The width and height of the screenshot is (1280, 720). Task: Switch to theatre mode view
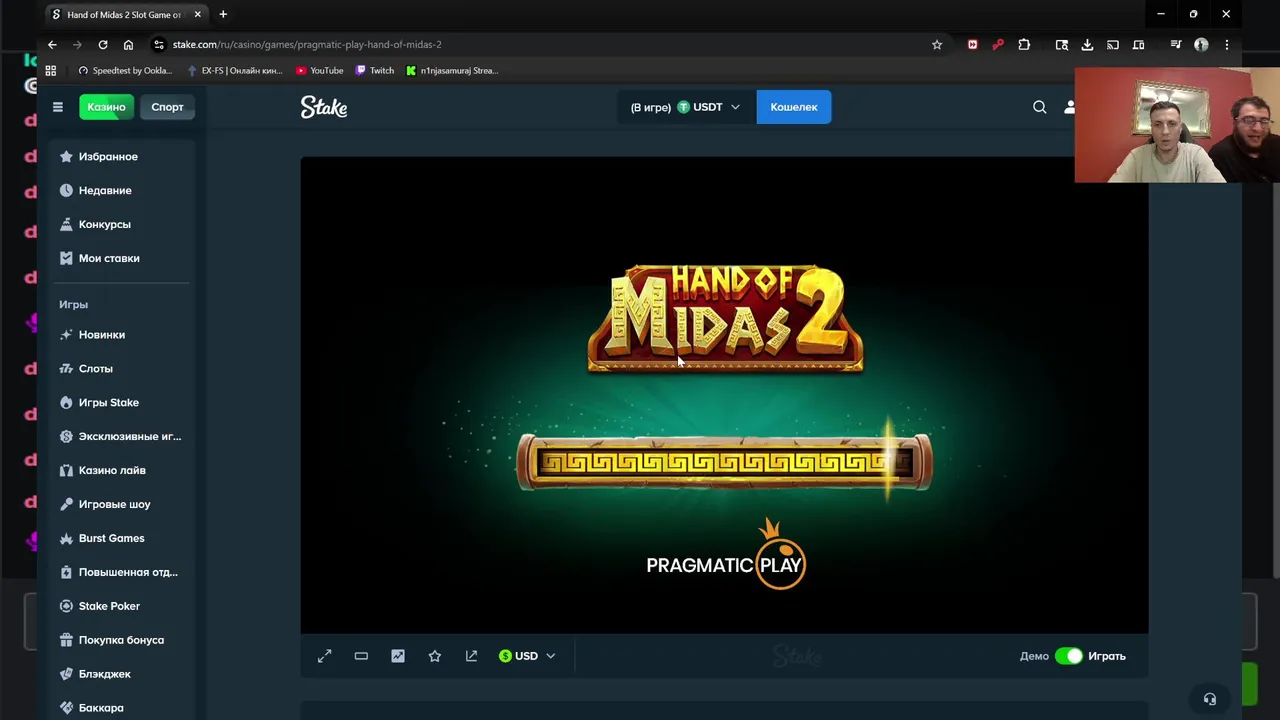click(x=361, y=656)
